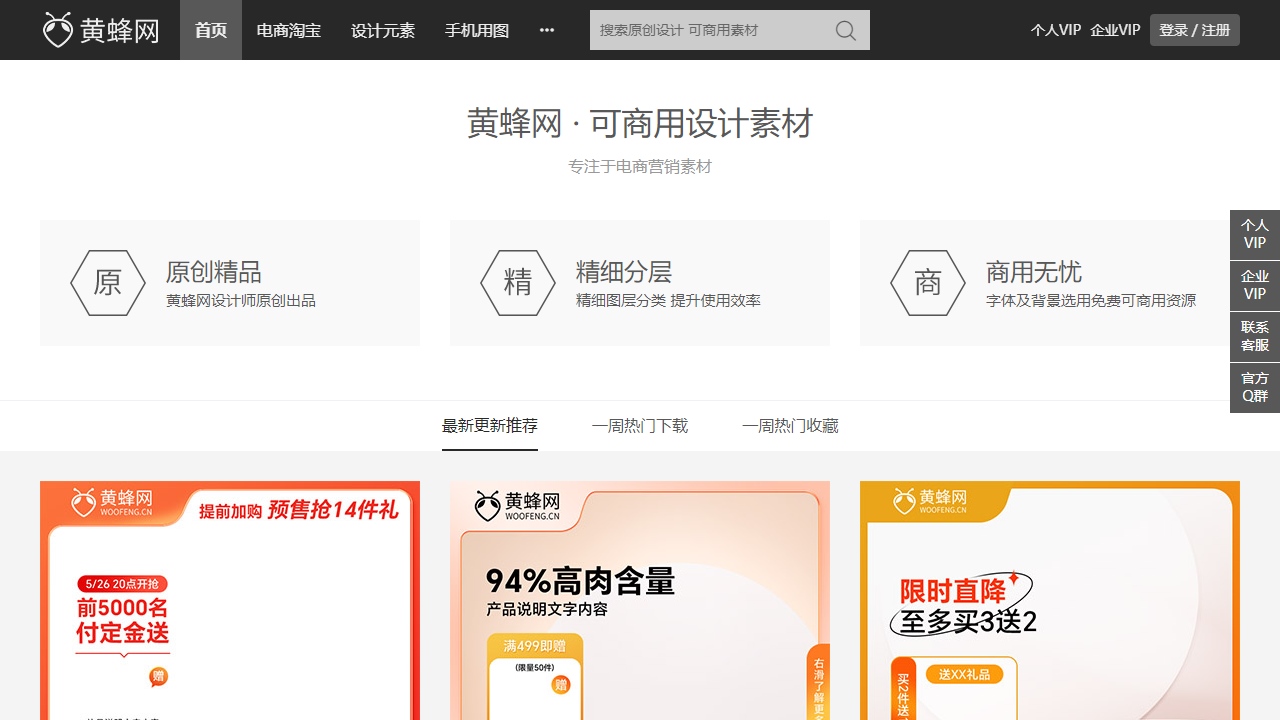Viewport: 1280px width, 720px height.
Task: Click the search magnifier icon
Action: click(x=846, y=30)
